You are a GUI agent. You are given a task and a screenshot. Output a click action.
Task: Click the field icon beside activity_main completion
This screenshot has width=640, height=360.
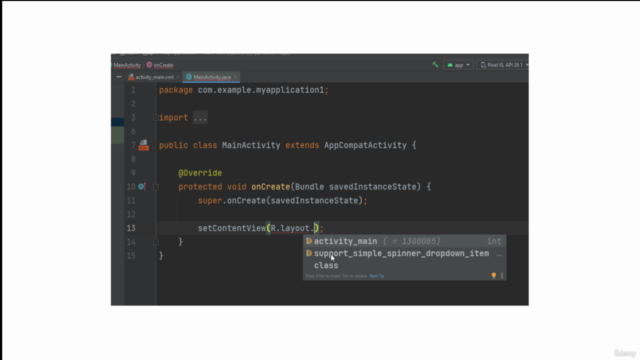click(309, 241)
